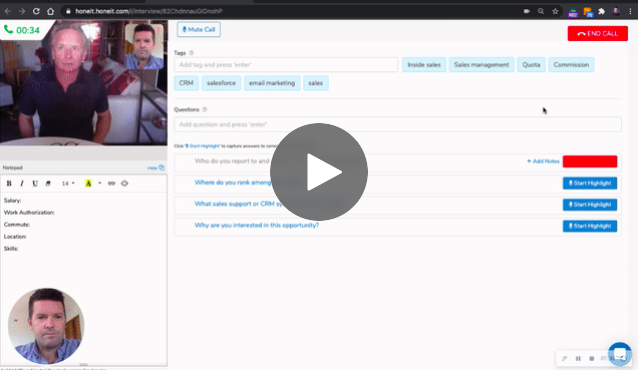Click 'Who do you report to and' question
Image resolution: width=638 pixels, height=370 pixels.
coord(232,161)
